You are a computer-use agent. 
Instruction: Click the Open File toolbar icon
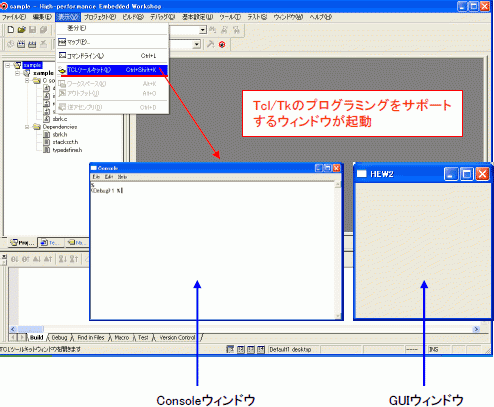[x=22, y=30]
